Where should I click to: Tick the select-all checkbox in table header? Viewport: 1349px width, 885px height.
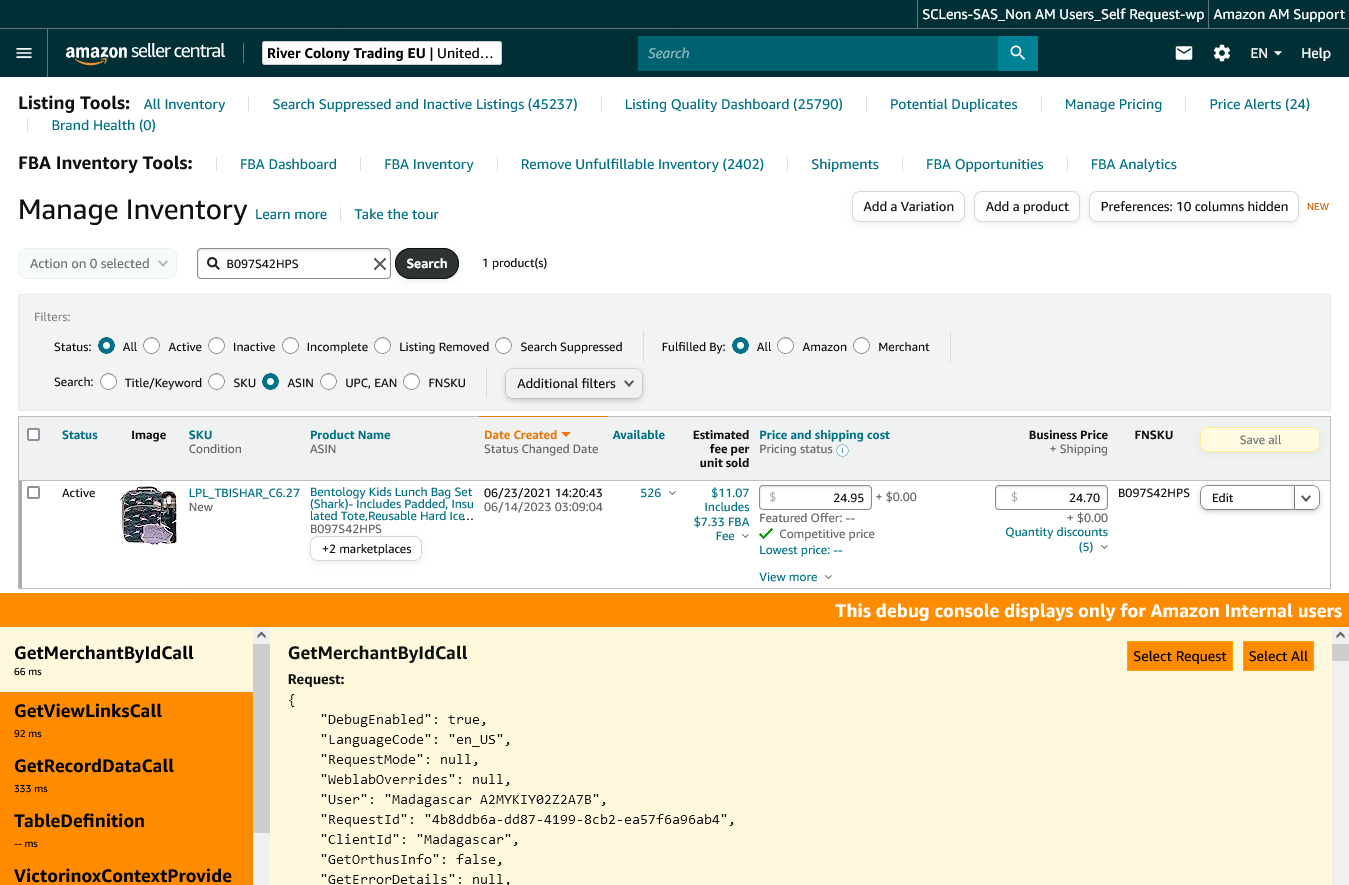pyautogui.click(x=34, y=435)
